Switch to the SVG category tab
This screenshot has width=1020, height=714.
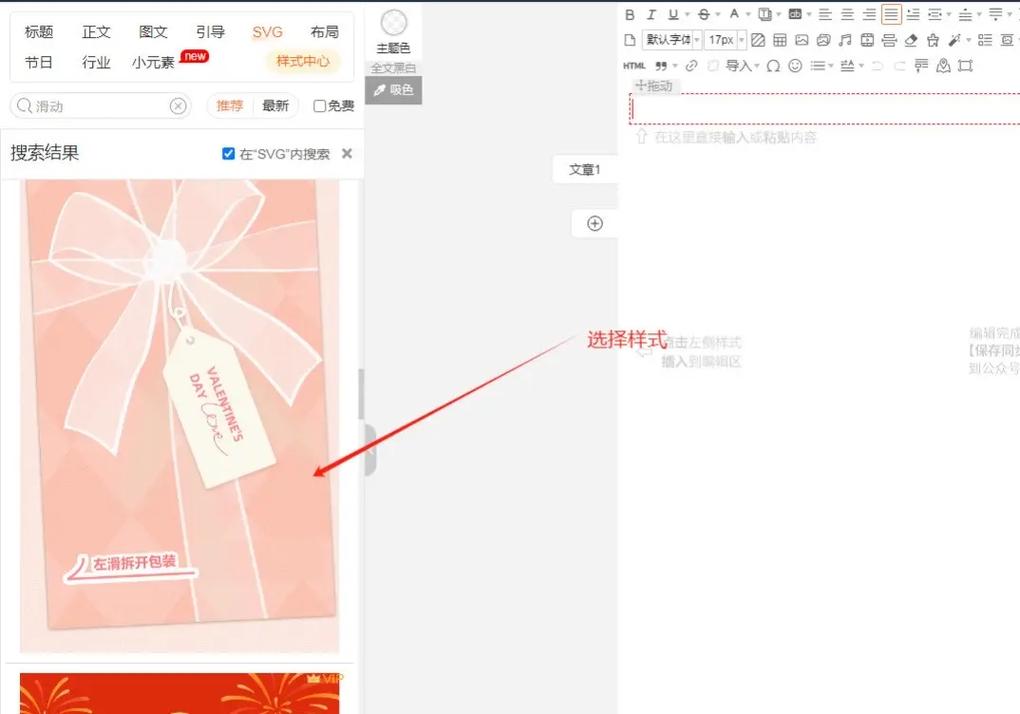pos(267,31)
